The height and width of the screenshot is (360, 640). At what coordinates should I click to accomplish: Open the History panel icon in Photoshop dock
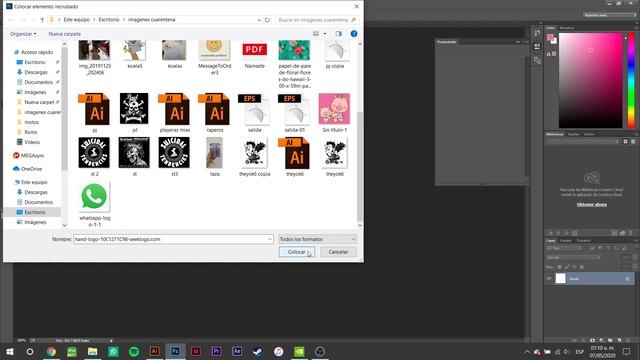[x=537, y=33]
